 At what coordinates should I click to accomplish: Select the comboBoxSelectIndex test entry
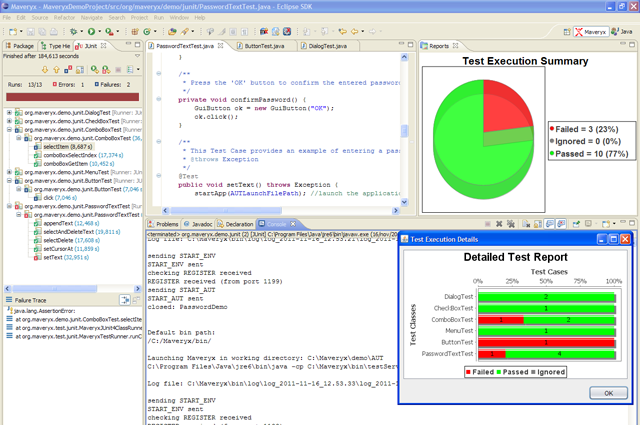click(x=79, y=155)
